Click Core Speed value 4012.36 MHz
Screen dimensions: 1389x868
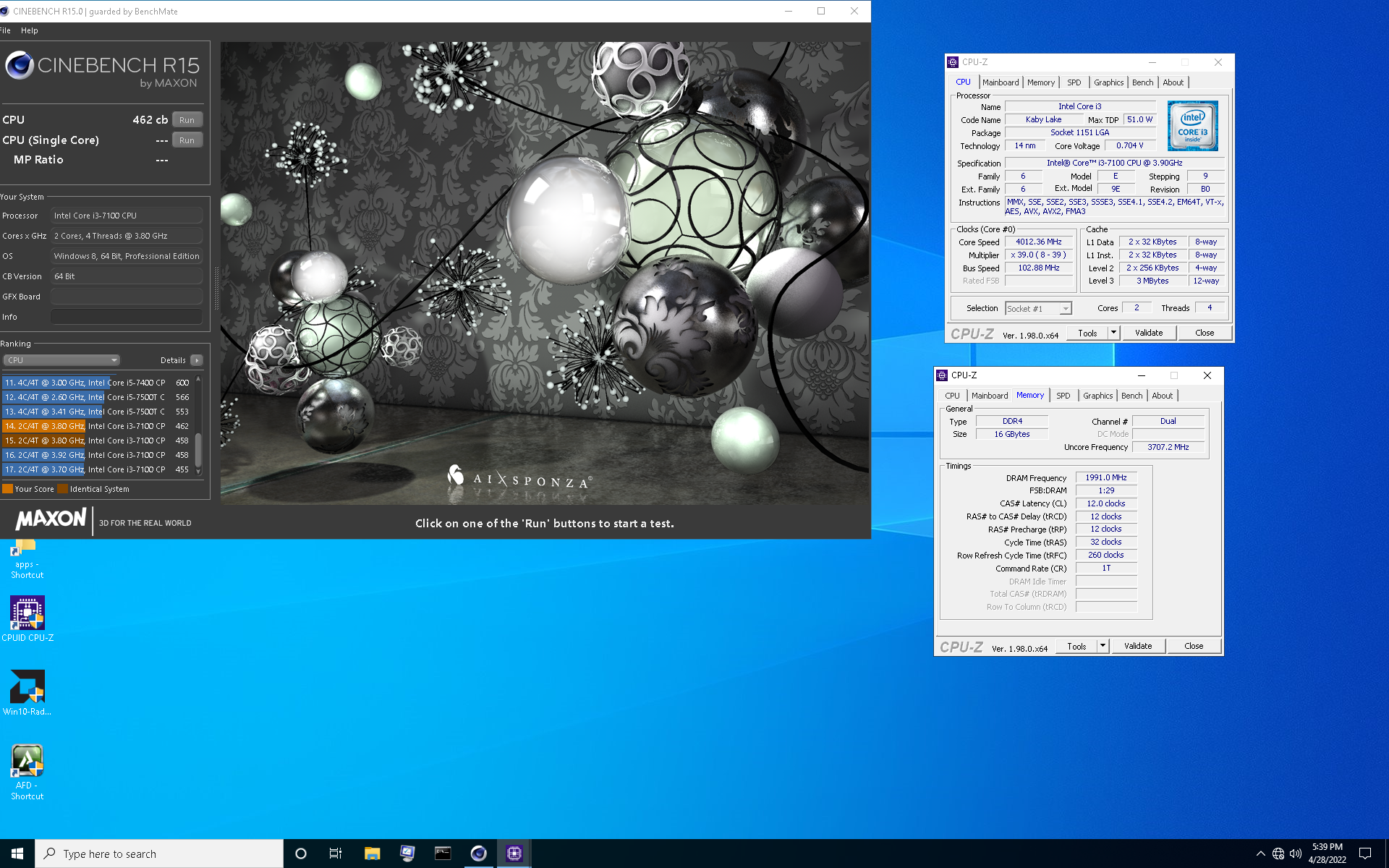(1038, 242)
